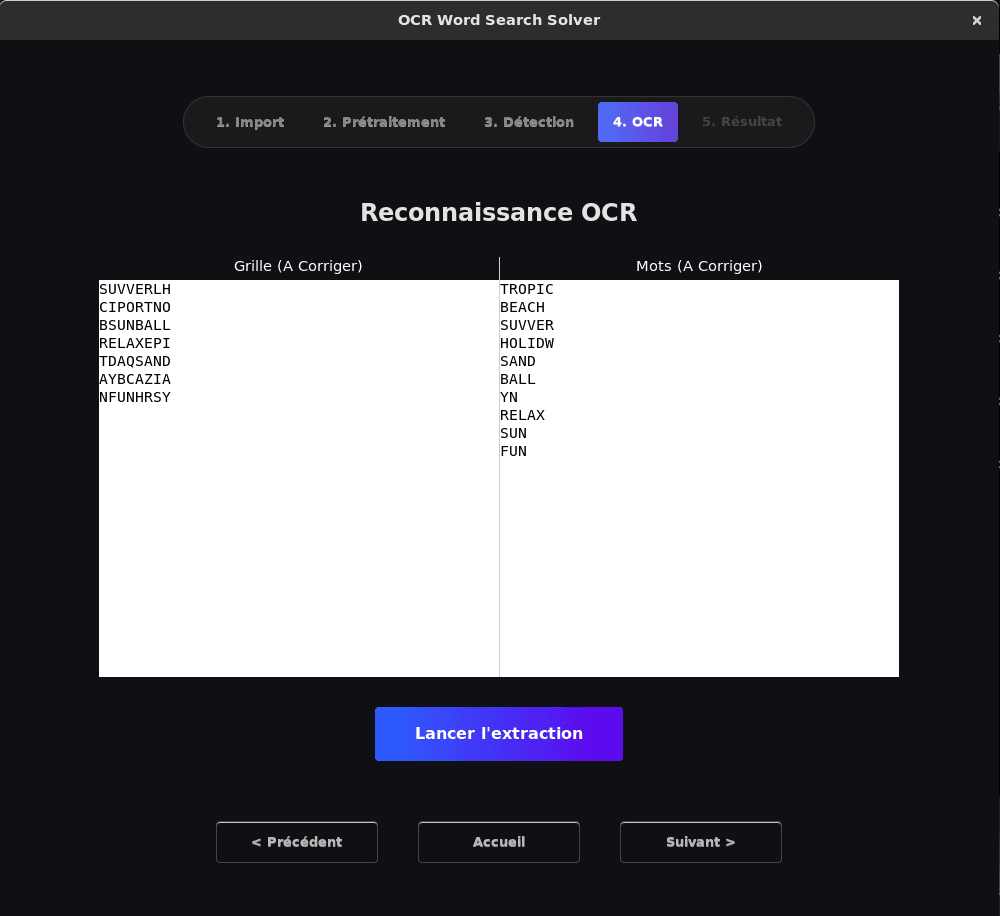Click the empty area of the Grille editor
Viewport: 1000px width, 916px height.
click(x=298, y=550)
